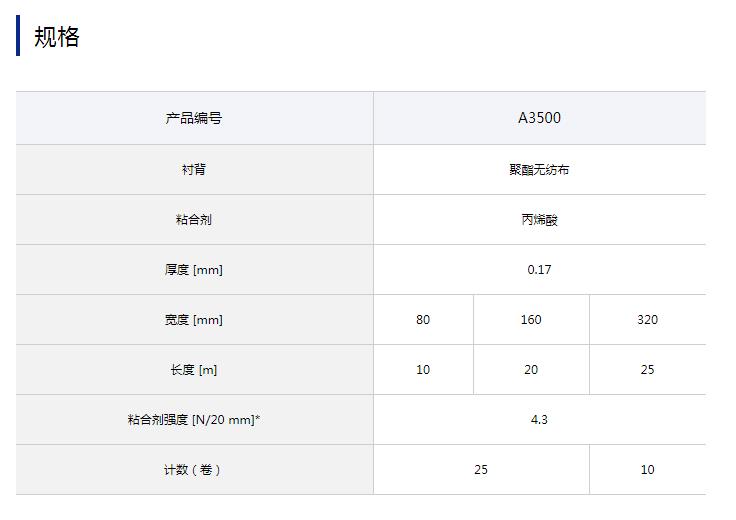Click the 25 value in the 长度 row
Screen dimensions: 736x520
[x=647, y=370]
